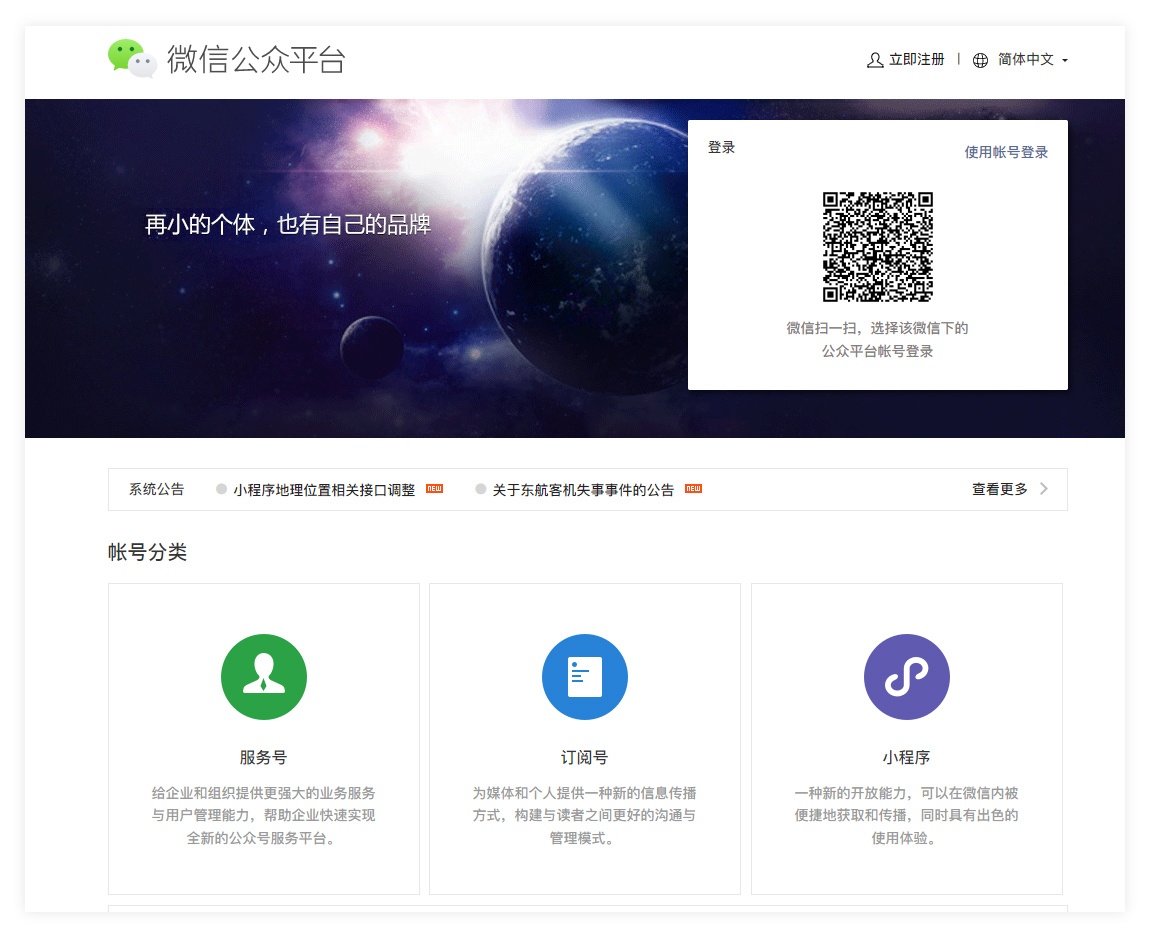The height and width of the screenshot is (938, 1151).
Task: Open announcement 关于东航客机失事事件的公告
Action: point(583,490)
